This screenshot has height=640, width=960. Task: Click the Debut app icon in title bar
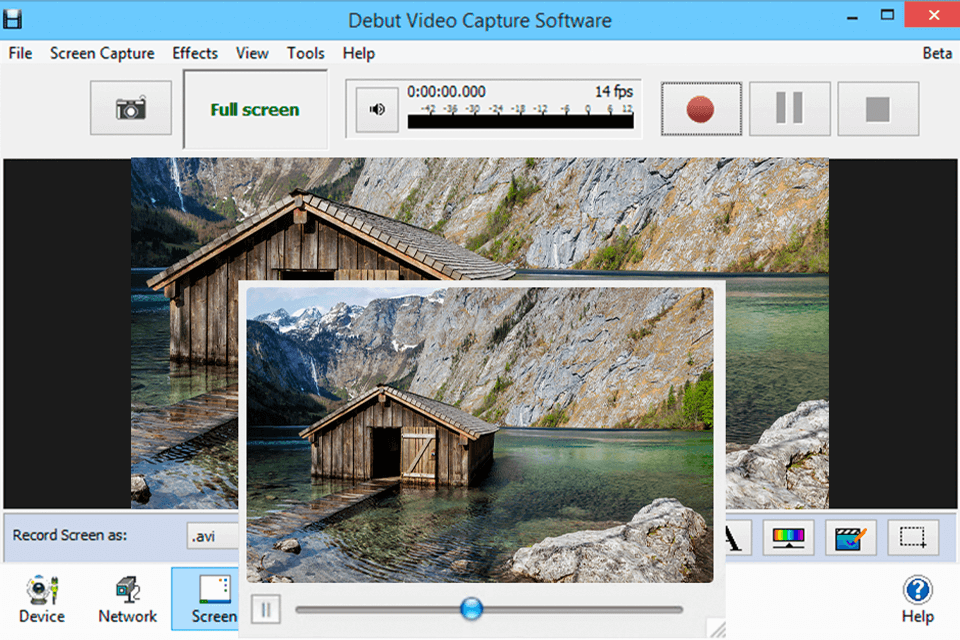pos(12,19)
